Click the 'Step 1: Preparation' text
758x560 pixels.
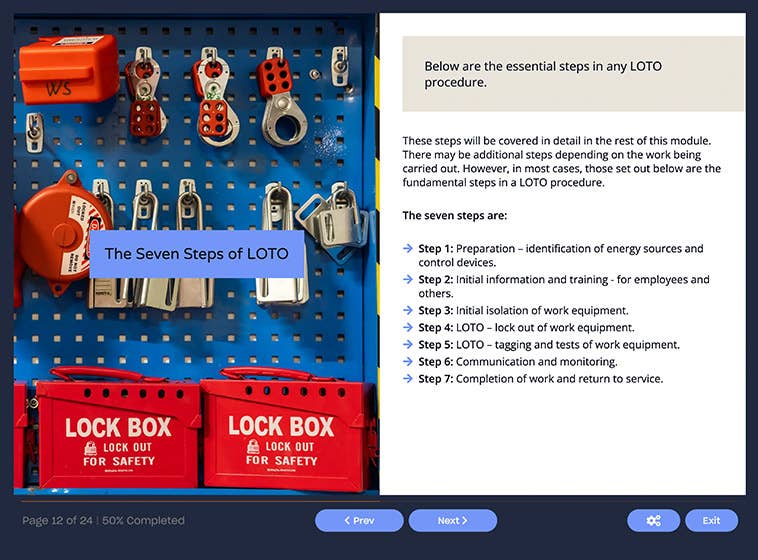click(560, 249)
